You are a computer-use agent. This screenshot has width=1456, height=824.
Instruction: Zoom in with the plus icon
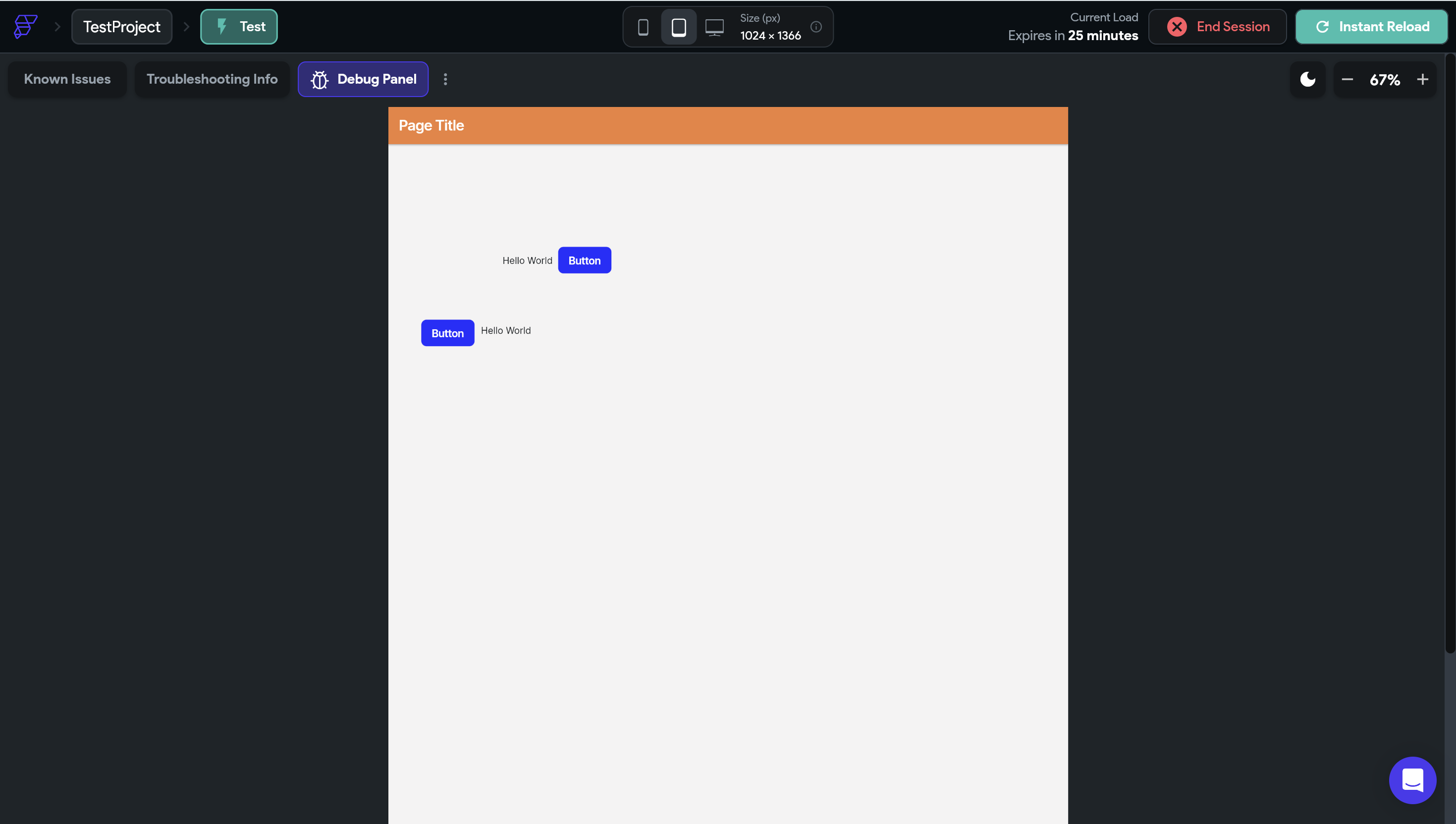(1422, 80)
